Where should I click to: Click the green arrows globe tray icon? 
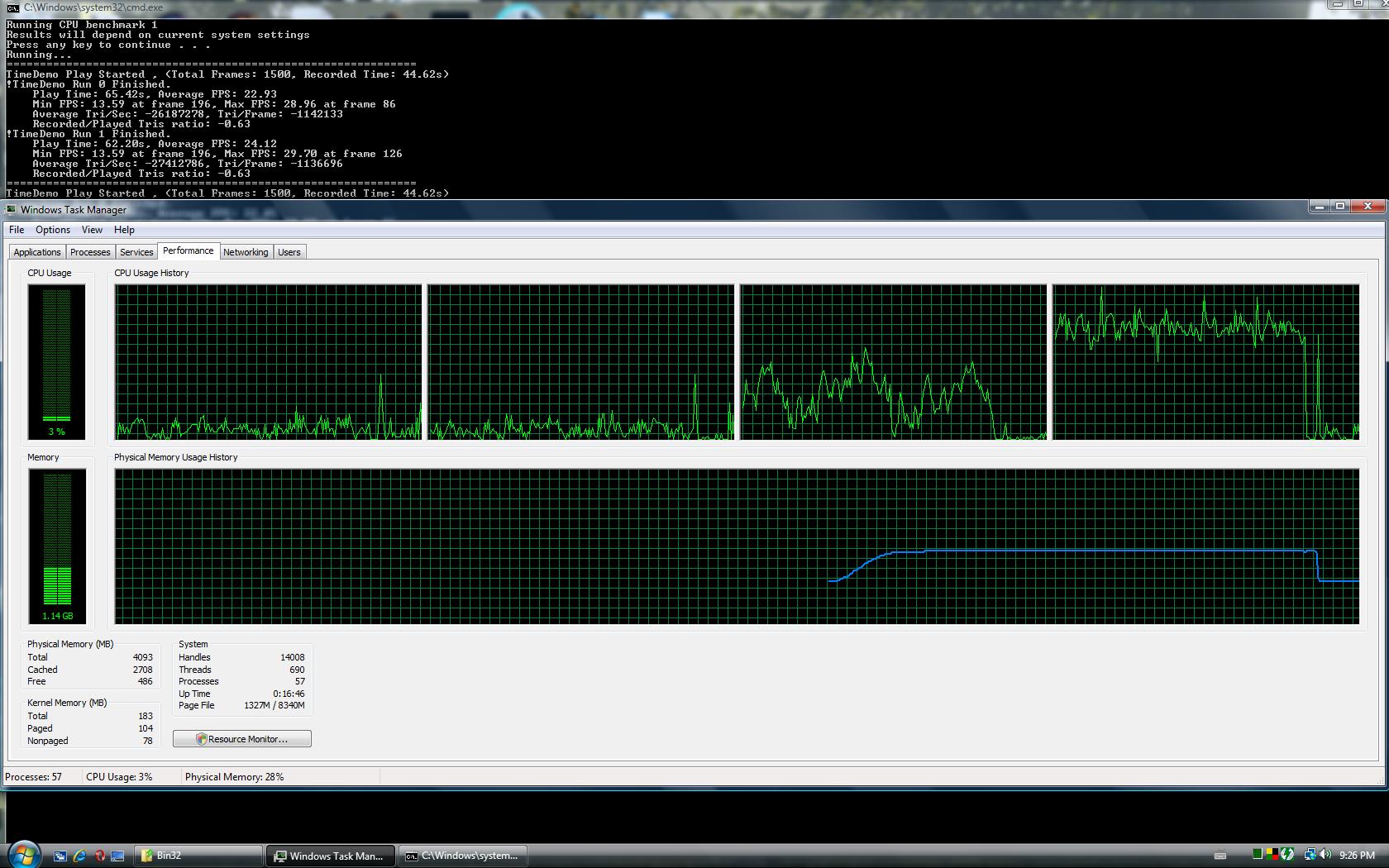[x=1287, y=855]
